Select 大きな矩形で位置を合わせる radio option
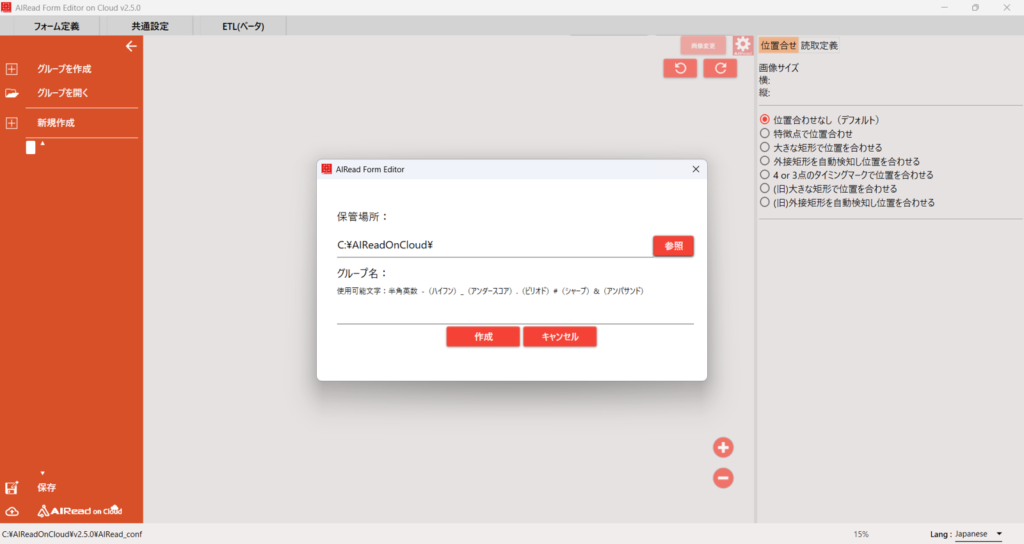 point(765,147)
